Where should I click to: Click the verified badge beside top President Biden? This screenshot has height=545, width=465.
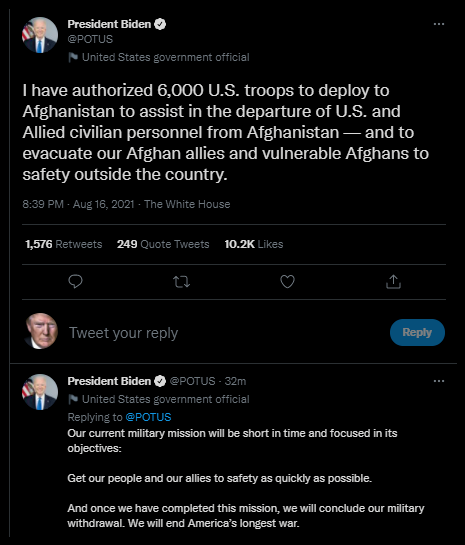(x=160, y=24)
